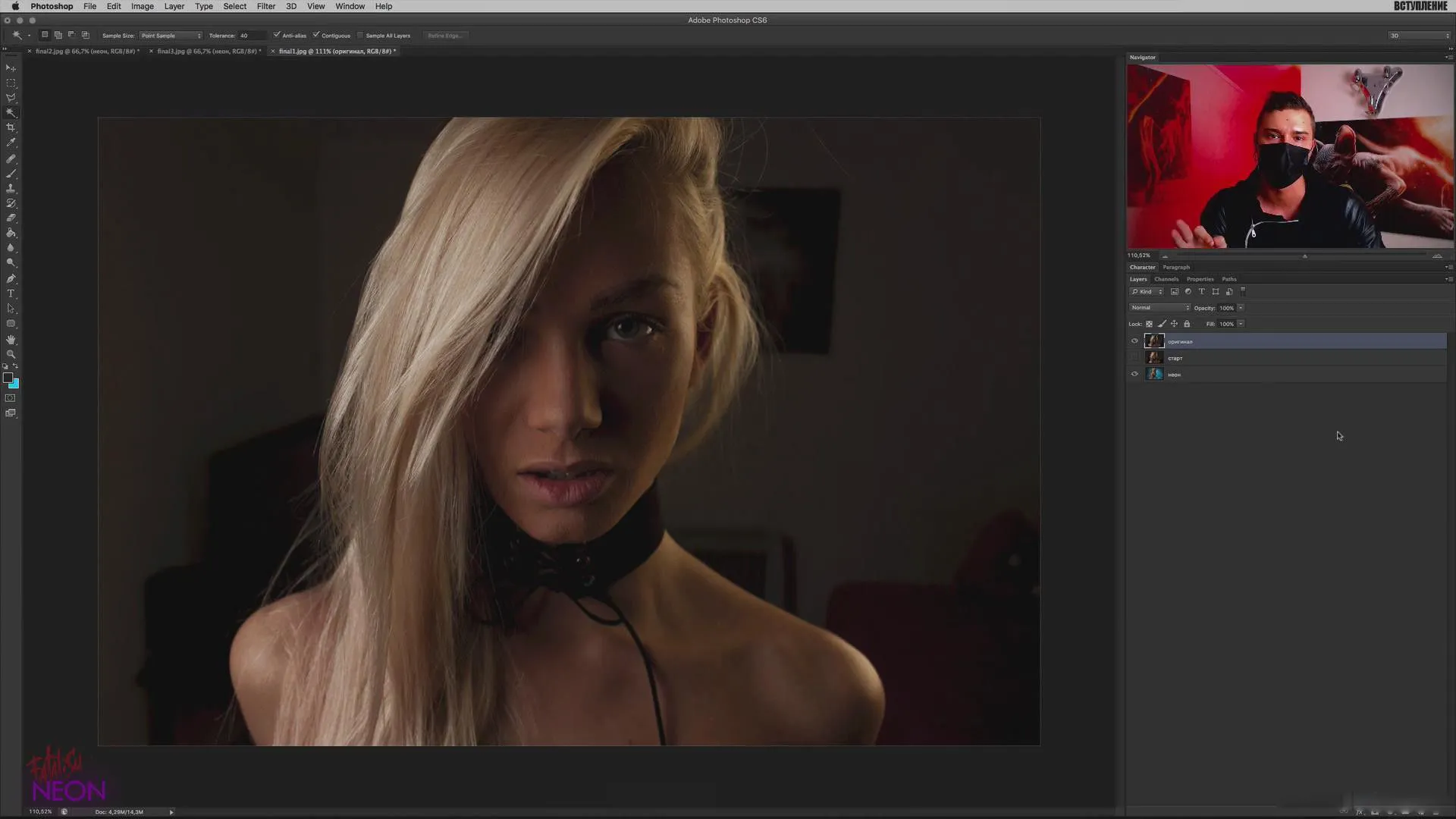Screen dimensions: 1456x819
Task: Select the Brush tool
Action: coord(11,174)
